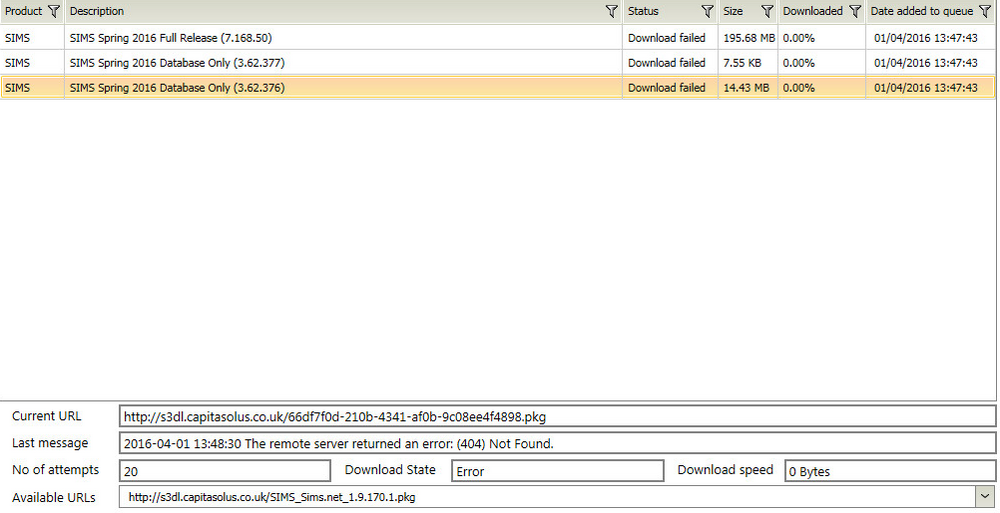
Task: Click Download failed status for Full Release row
Action: [x=670, y=38]
